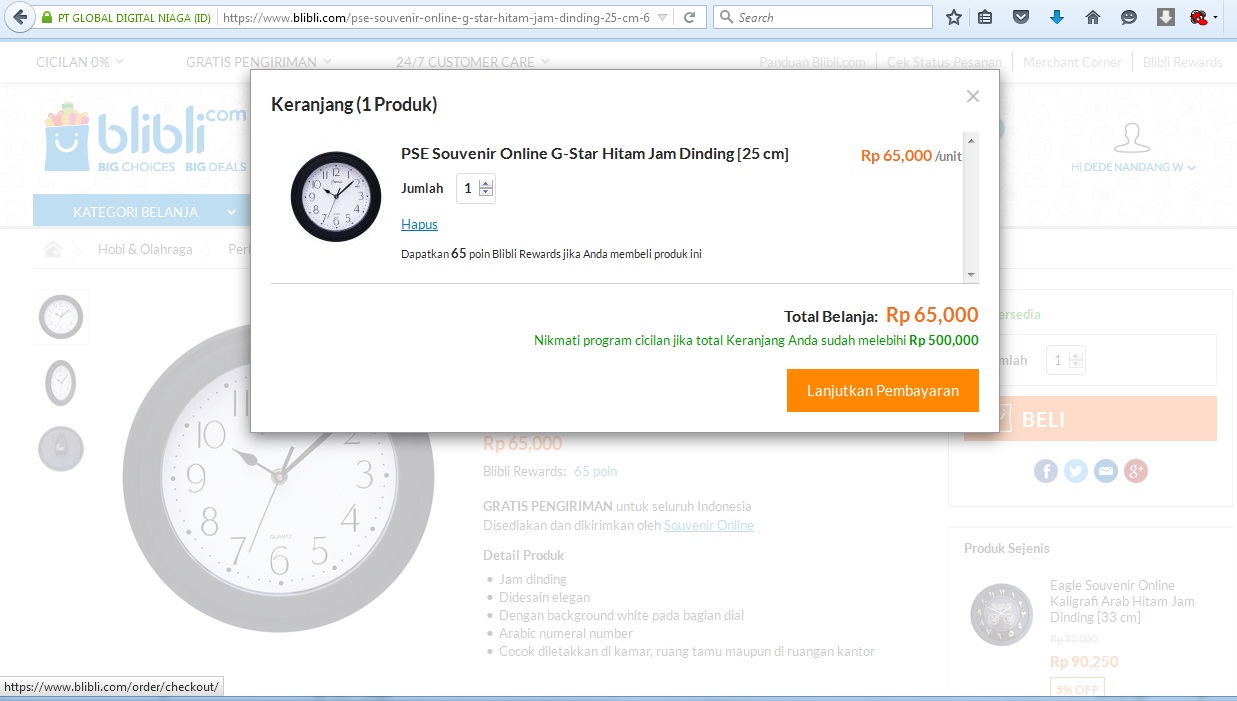This screenshot has height=701, width=1237.
Task: Share the product on Facebook icon
Action: pyautogui.click(x=1046, y=471)
